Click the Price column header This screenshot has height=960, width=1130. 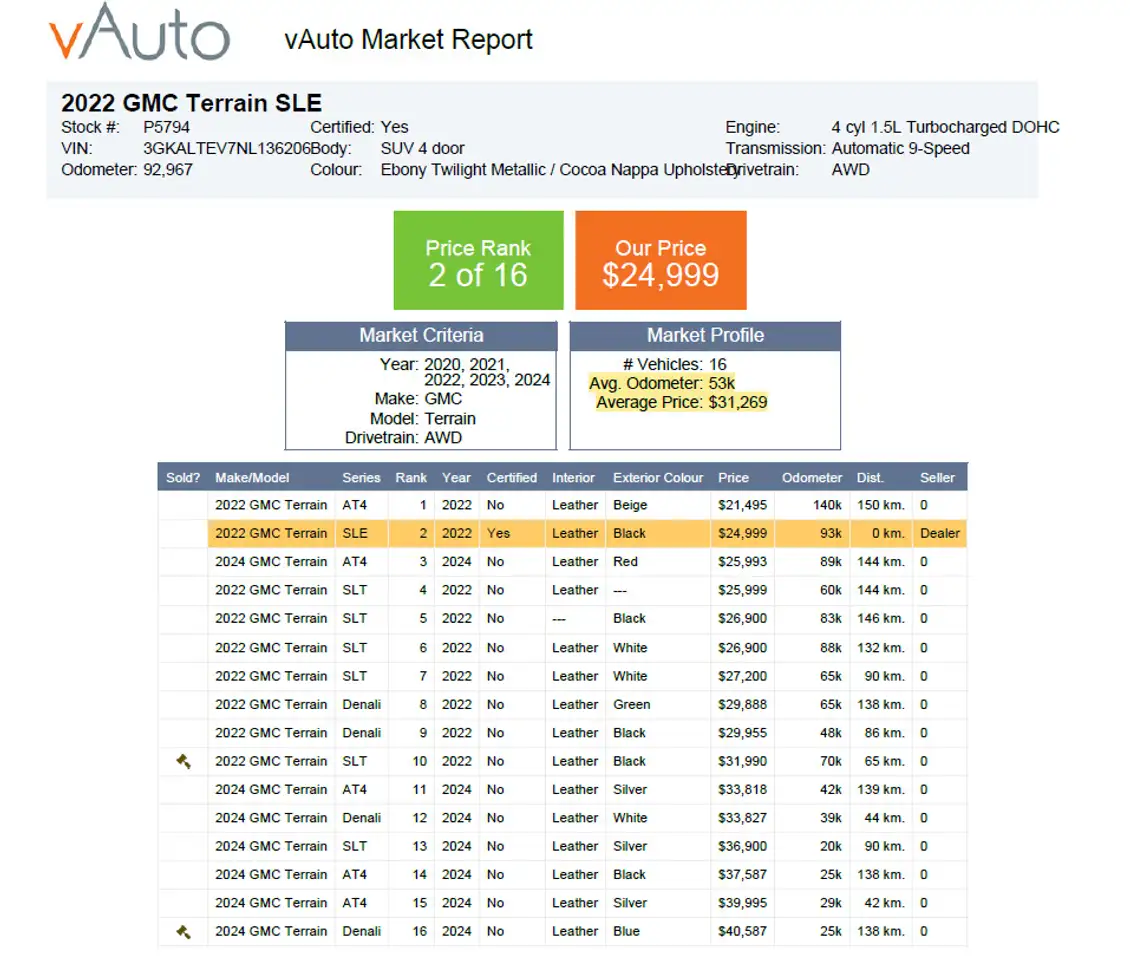[733, 478]
